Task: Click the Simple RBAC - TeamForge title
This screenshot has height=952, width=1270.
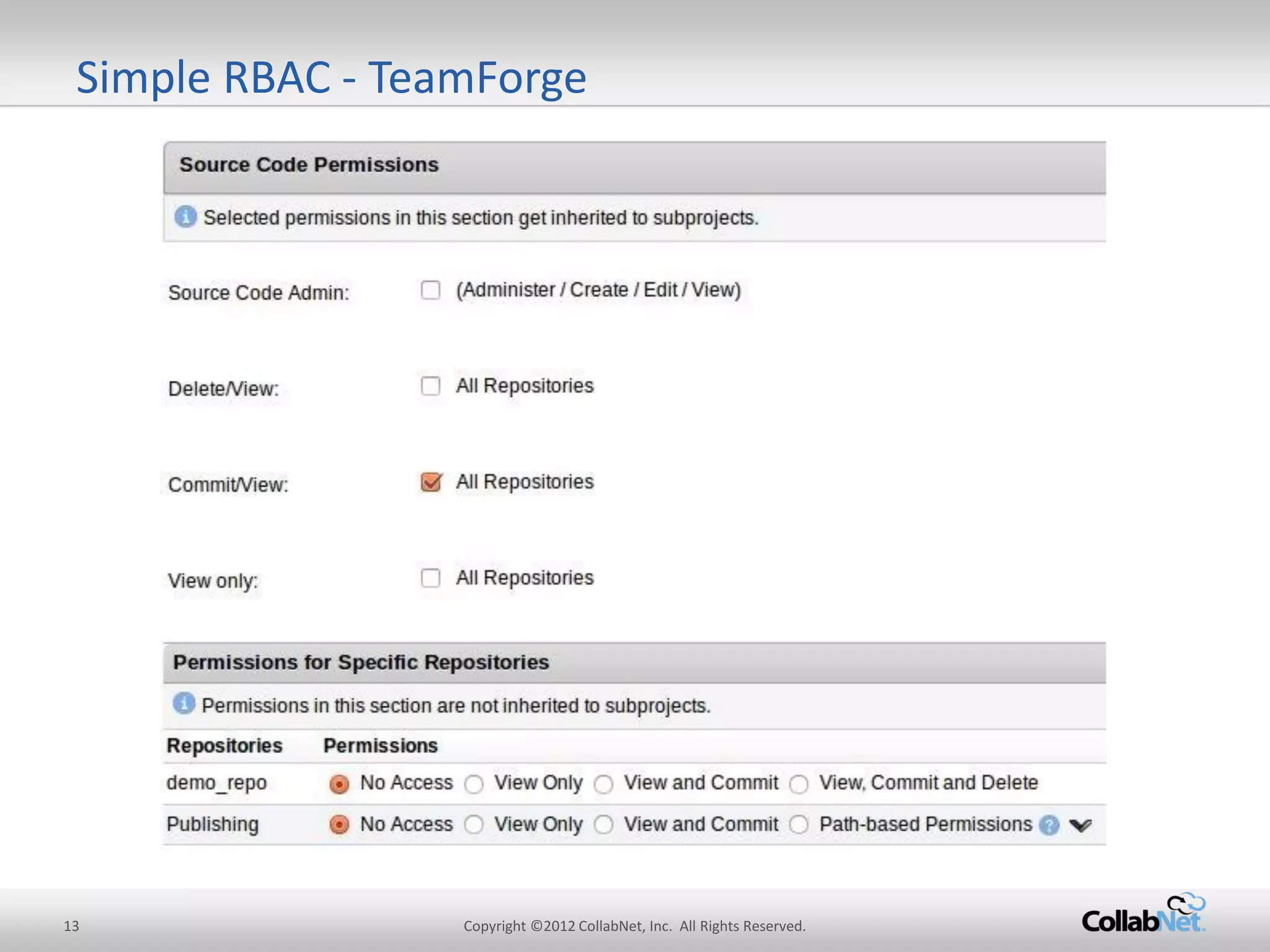Action: (x=331, y=77)
